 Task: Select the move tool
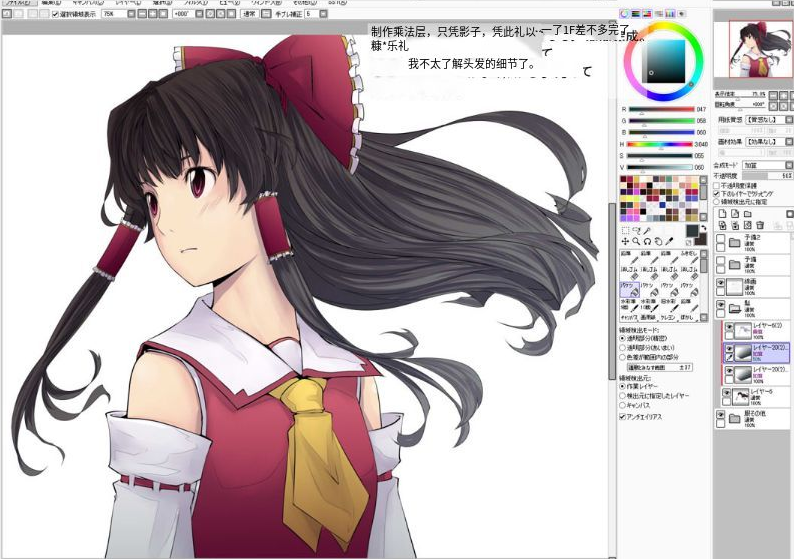click(625, 242)
